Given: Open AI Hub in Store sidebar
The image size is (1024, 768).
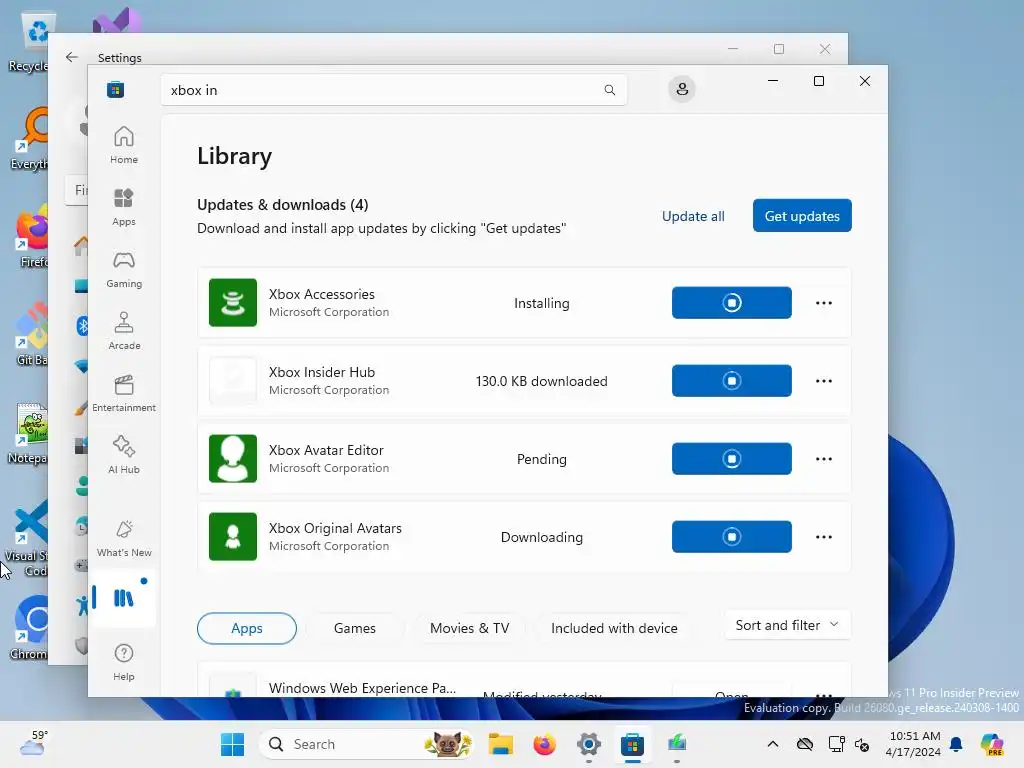Looking at the screenshot, I should pyautogui.click(x=123, y=455).
